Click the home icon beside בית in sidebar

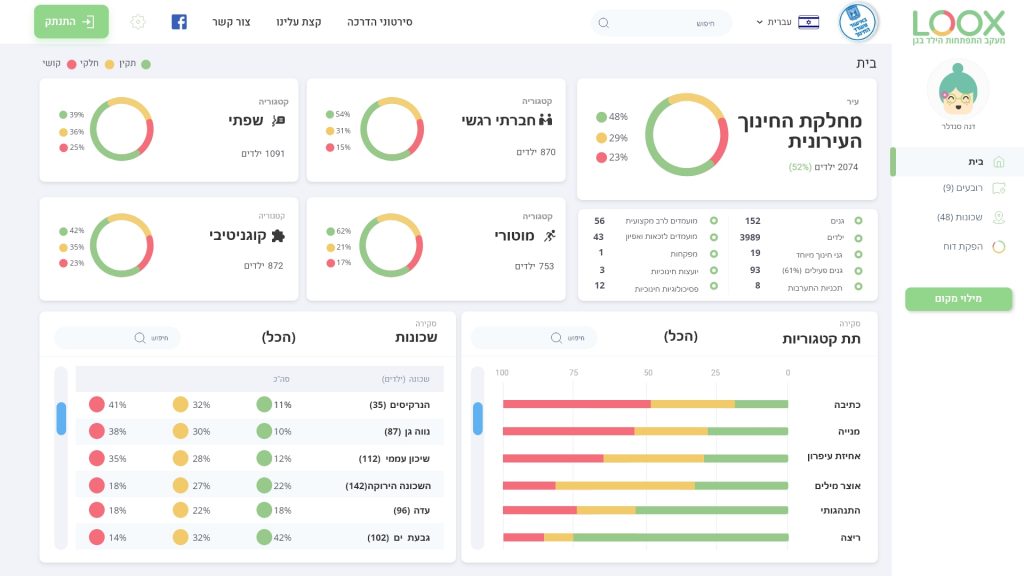pyautogui.click(x=998, y=162)
